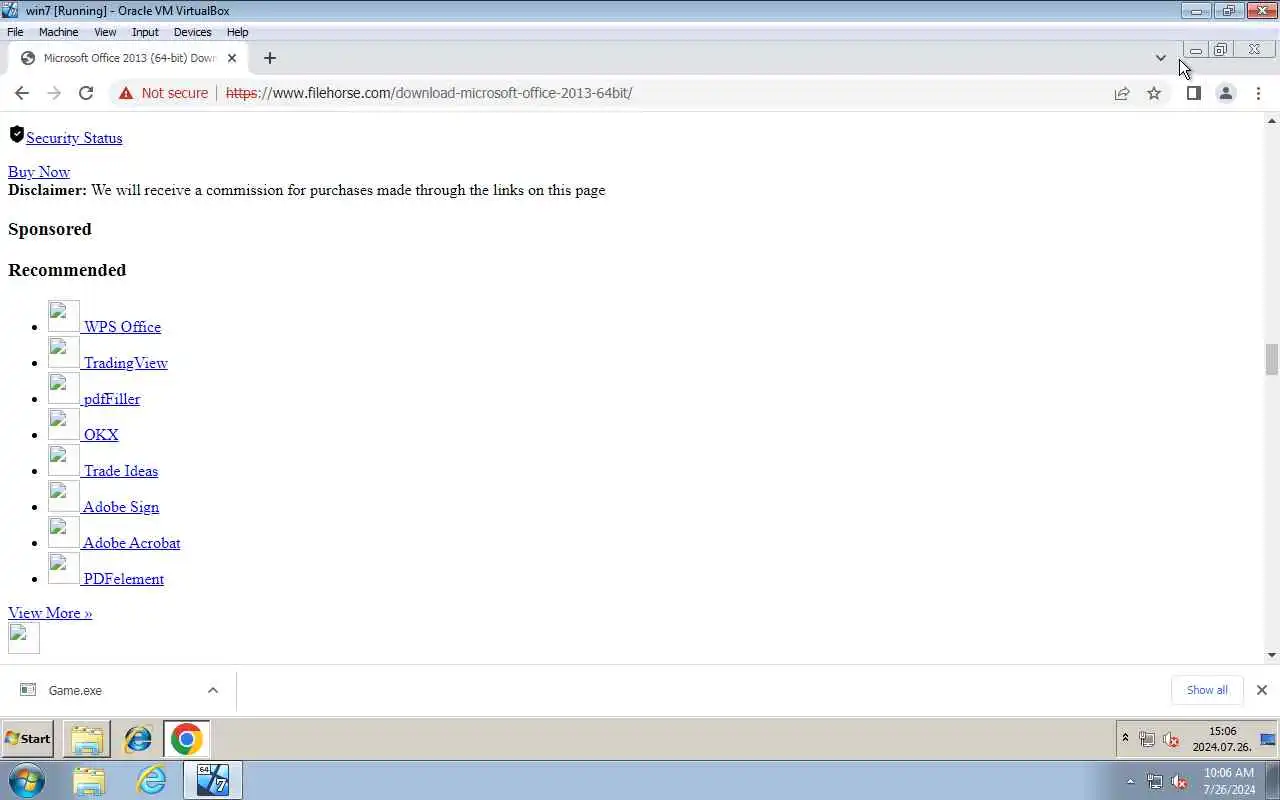Screen dimensions: 1280x800
Task: Open the tab search dropdown chevron
Action: point(1160,58)
